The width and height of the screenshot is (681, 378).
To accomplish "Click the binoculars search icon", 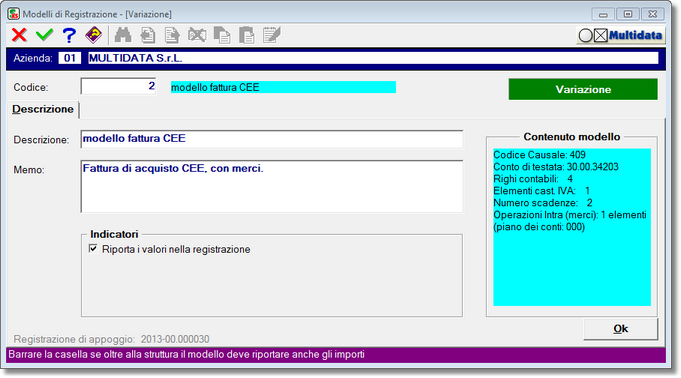I will (x=123, y=35).
